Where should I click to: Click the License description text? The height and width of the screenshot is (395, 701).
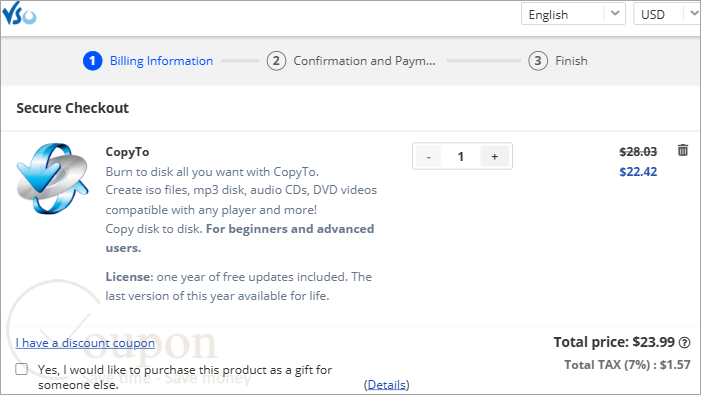coord(239,286)
